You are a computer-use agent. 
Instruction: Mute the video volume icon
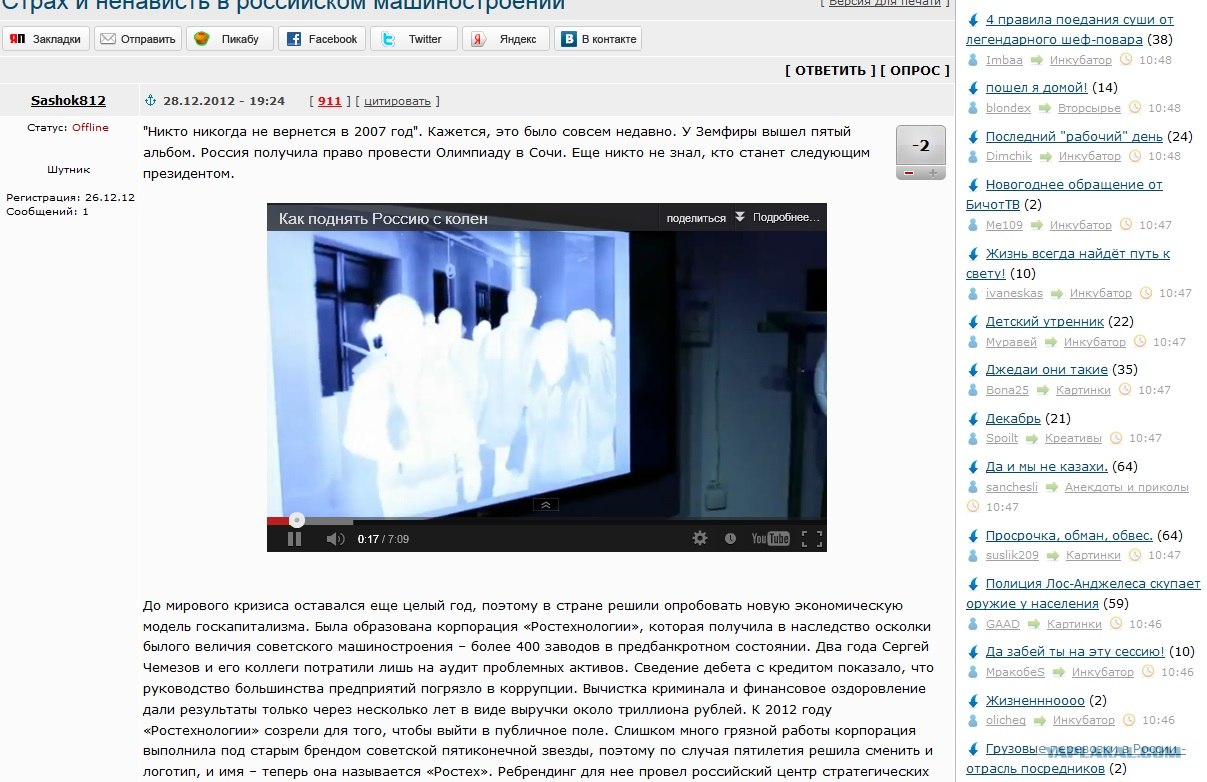(x=335, y=539)
